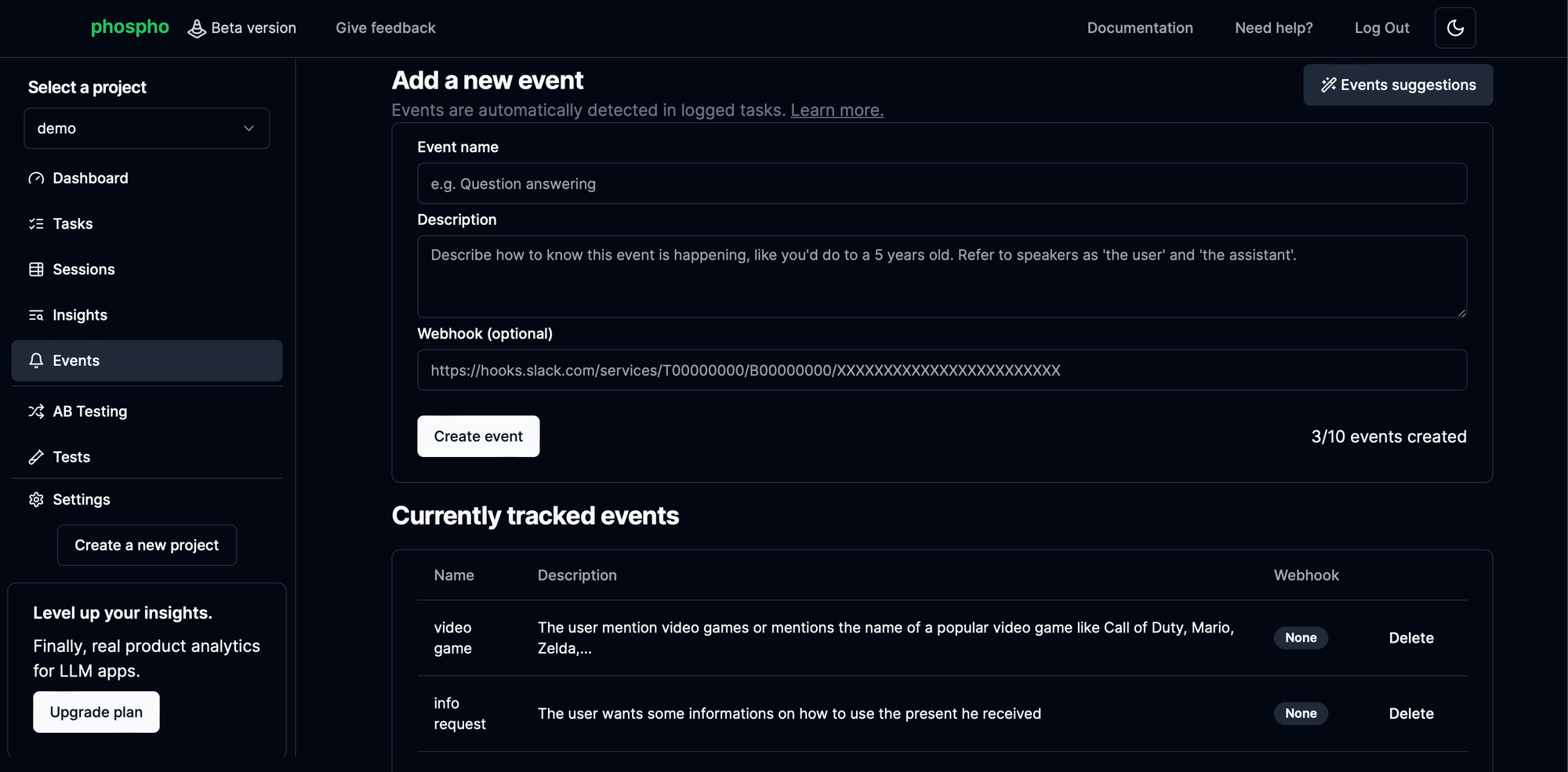This screenshot has width=1568, height=772.
Task: Expand the project selector chevron
Action: 249,129
